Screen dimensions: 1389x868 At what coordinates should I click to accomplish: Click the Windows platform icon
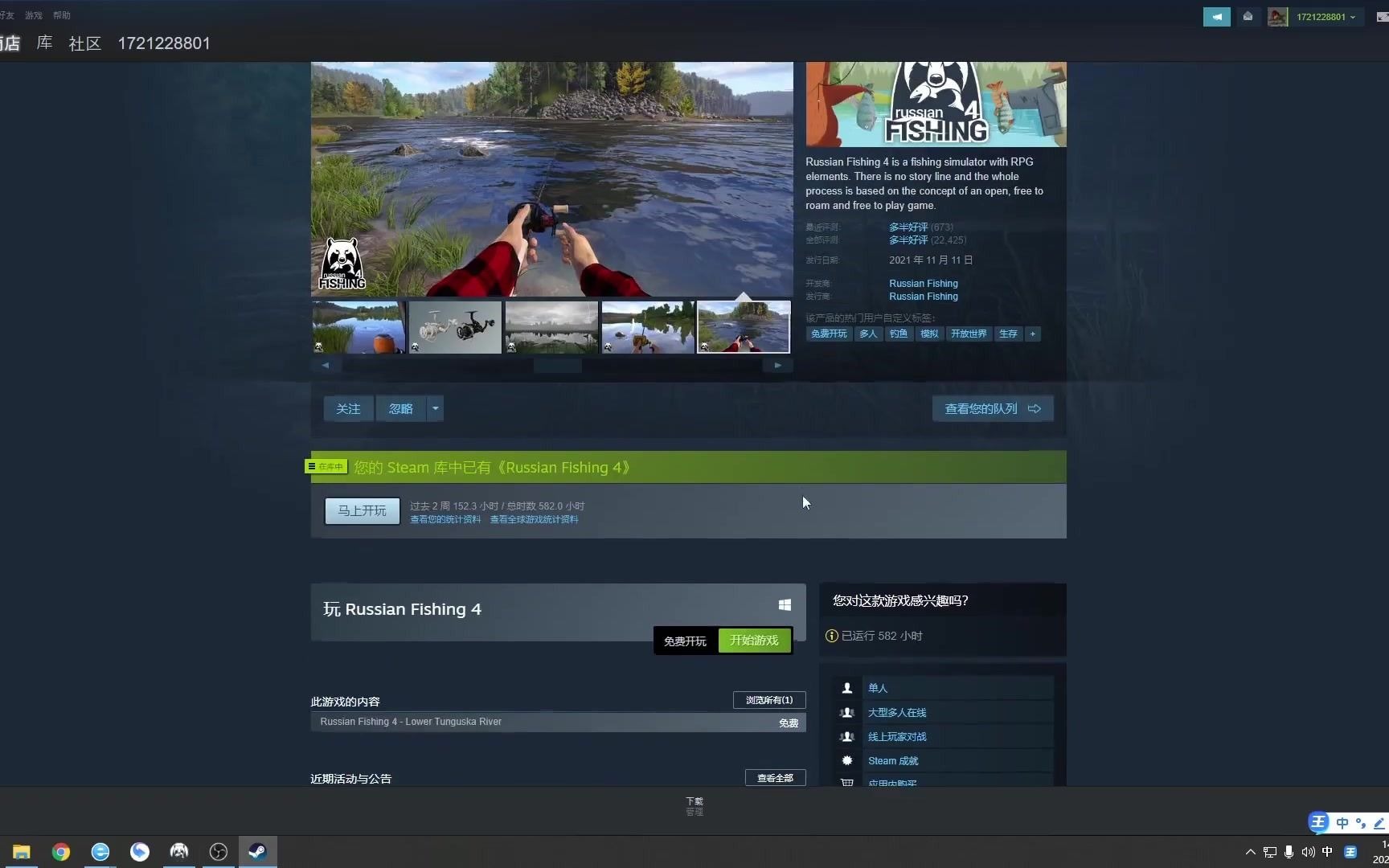785,605
